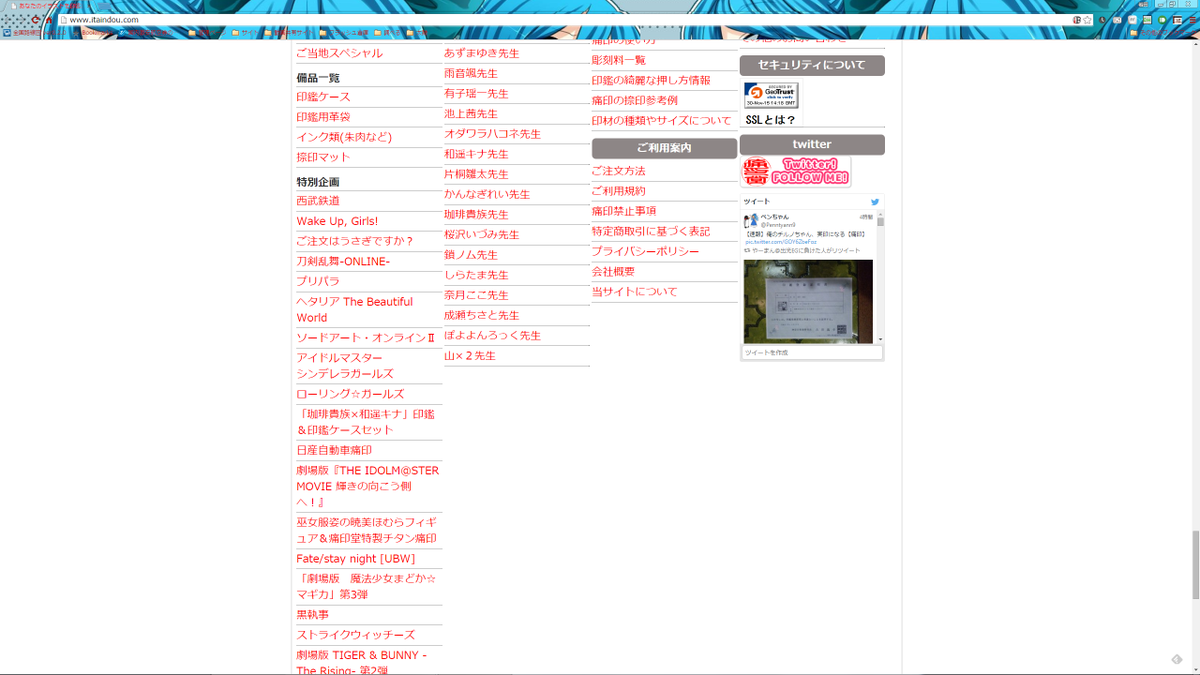Open the プリパラ link
This screenshot has width=1200, height=675.
pos(318,281)
